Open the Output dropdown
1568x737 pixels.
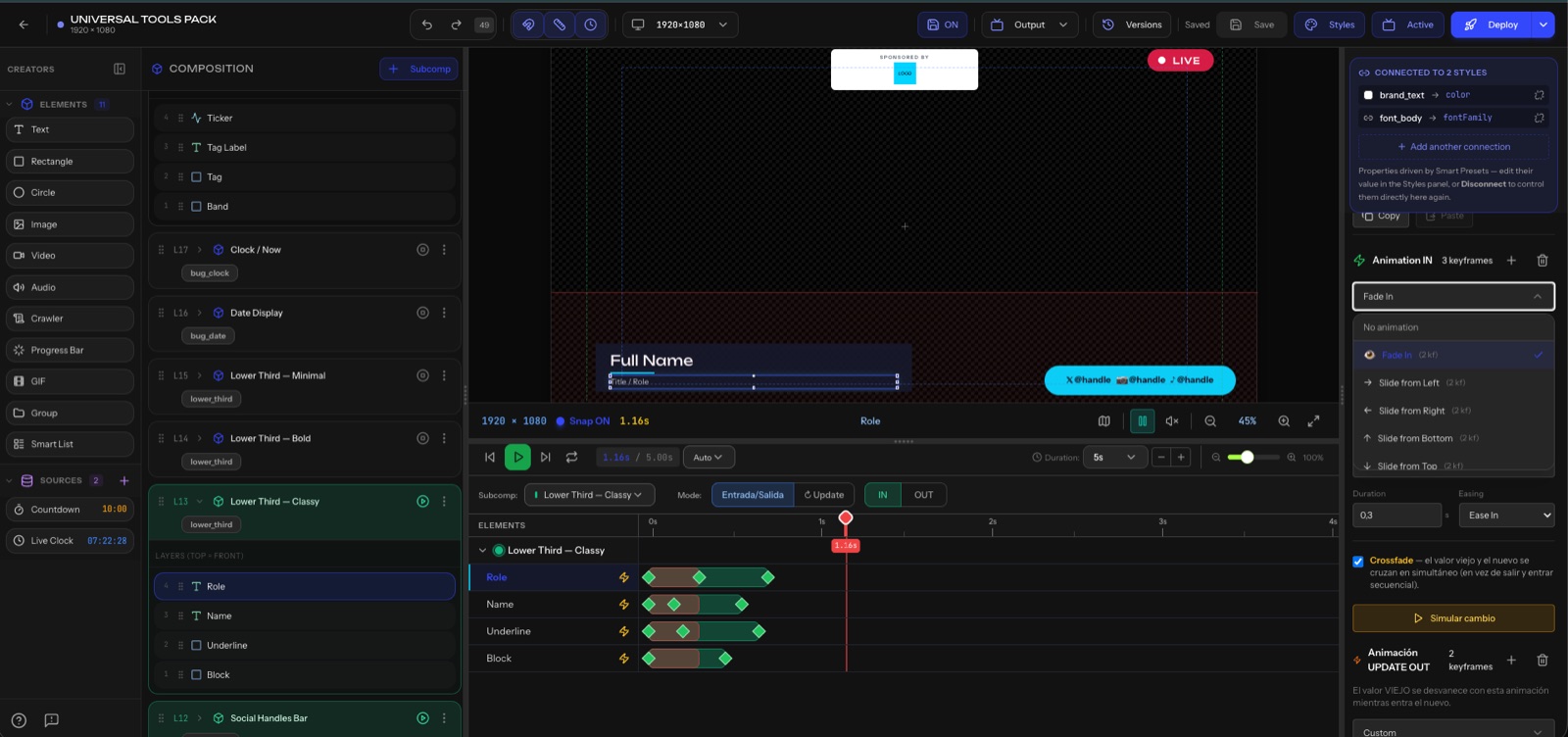click(x=1030, y=25)
